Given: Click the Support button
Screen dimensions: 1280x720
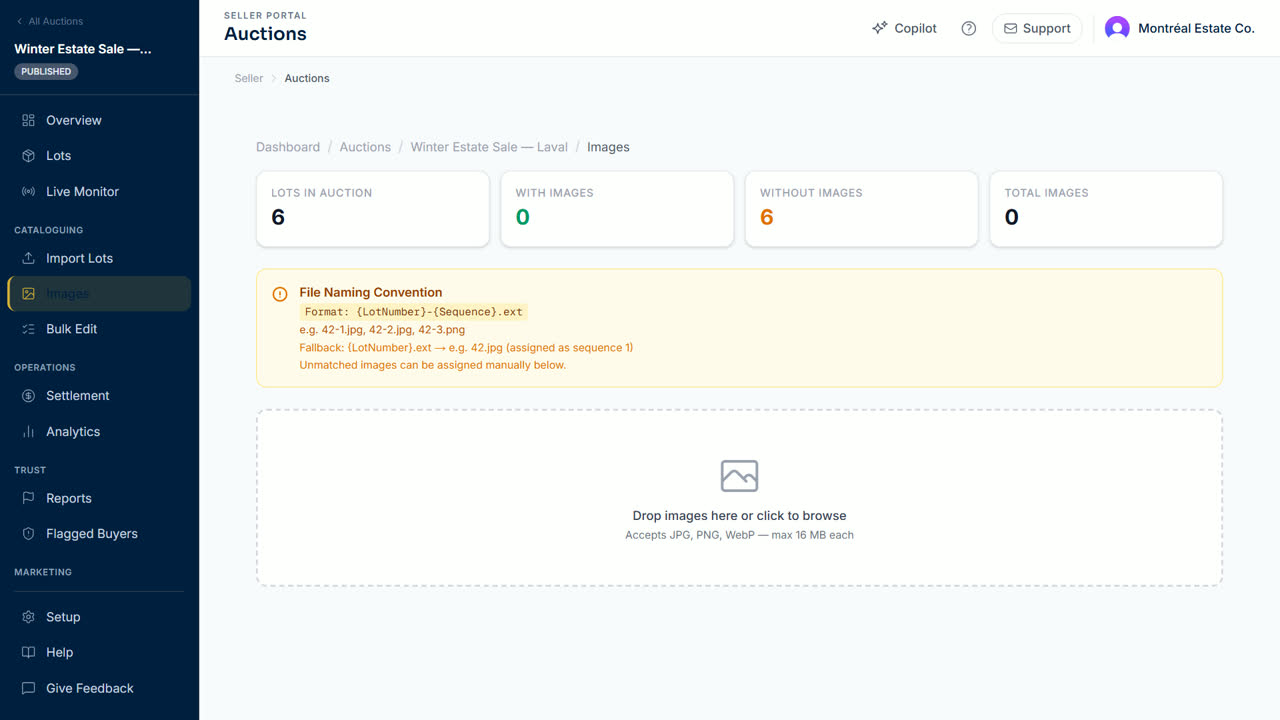Looking at the screenshot, I should [1037, 28].
